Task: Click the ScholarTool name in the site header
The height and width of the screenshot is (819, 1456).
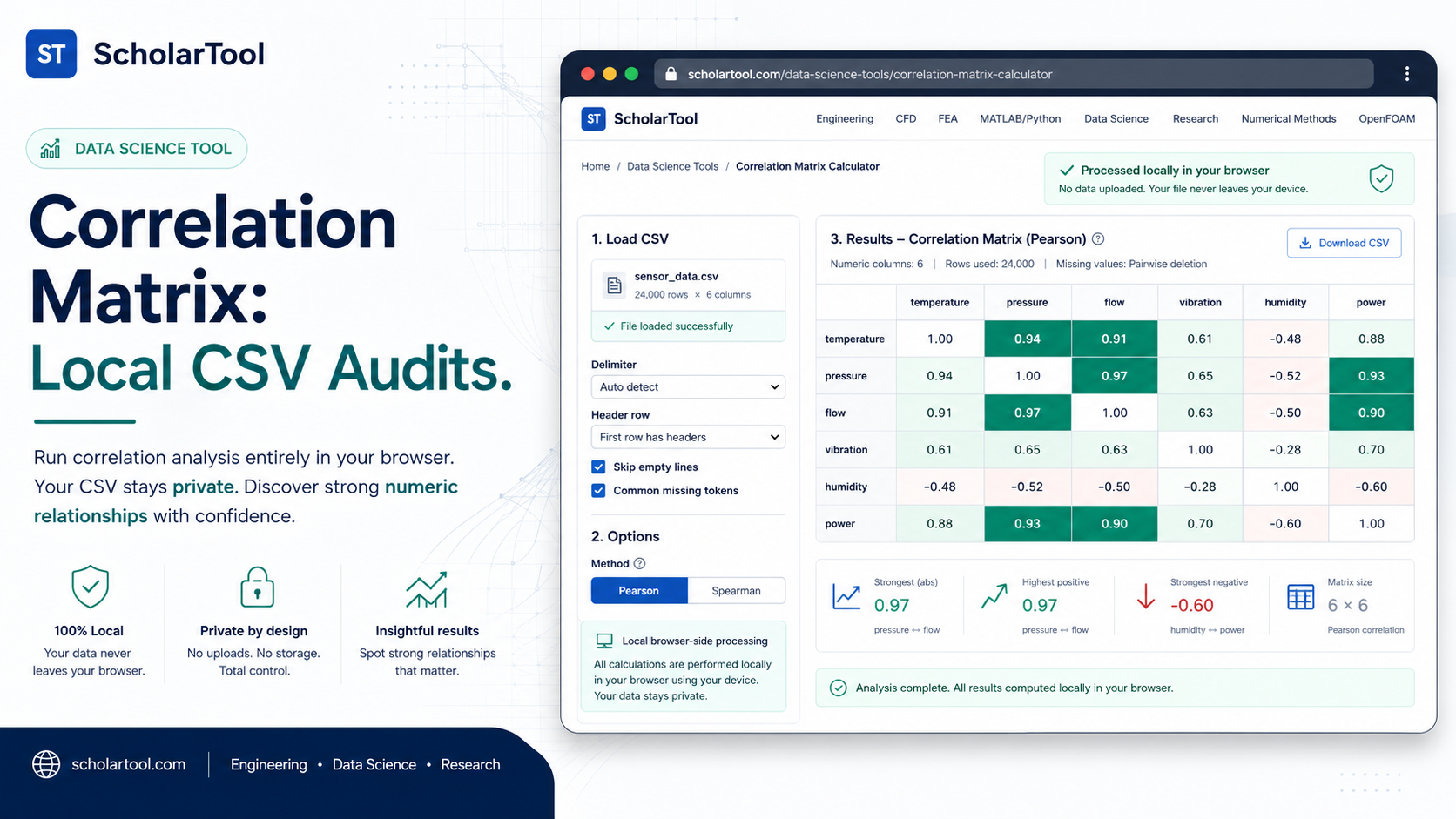Action: (656, 119)
